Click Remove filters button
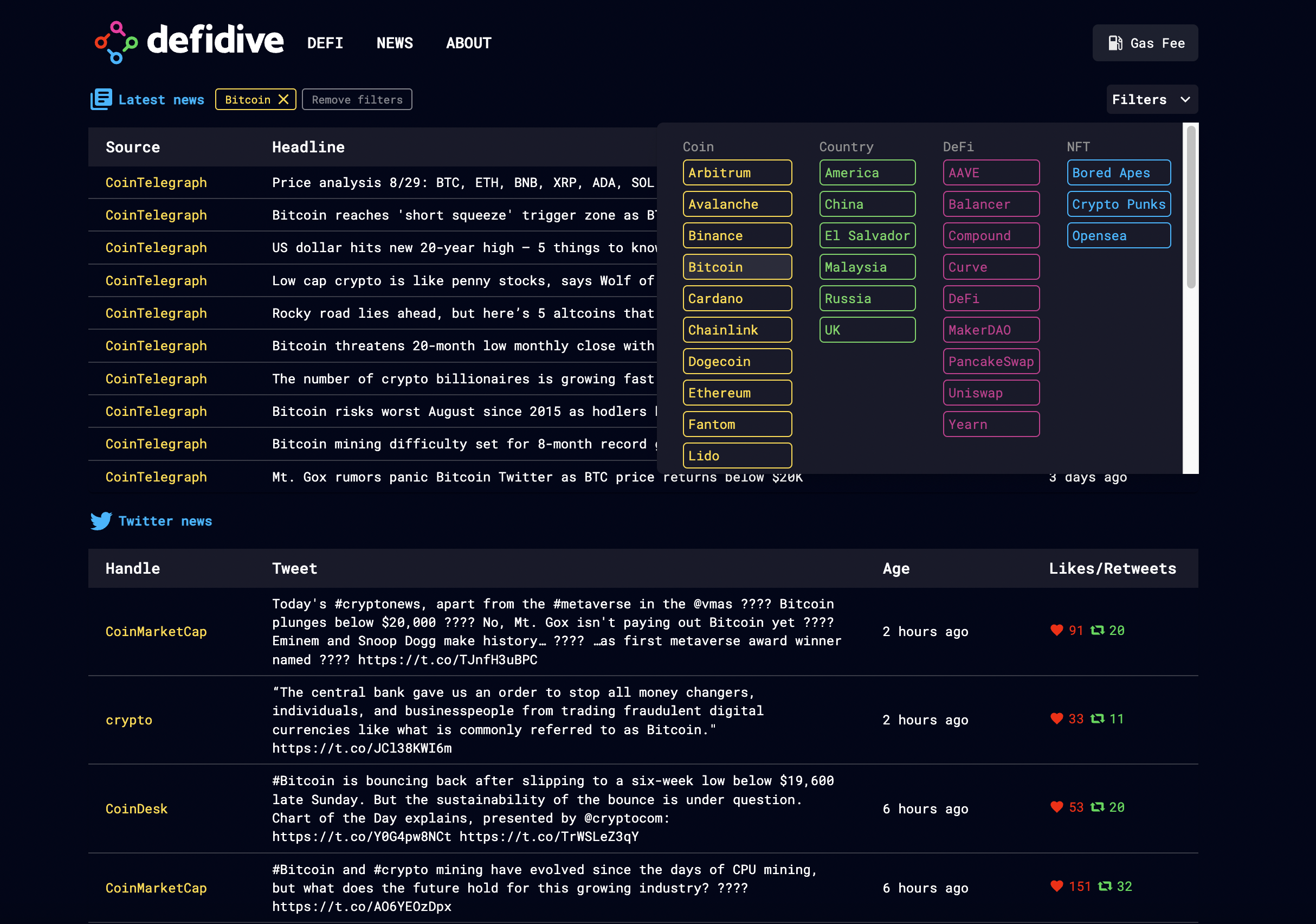Screen dimensions: 1316x924 pos(357,99)
